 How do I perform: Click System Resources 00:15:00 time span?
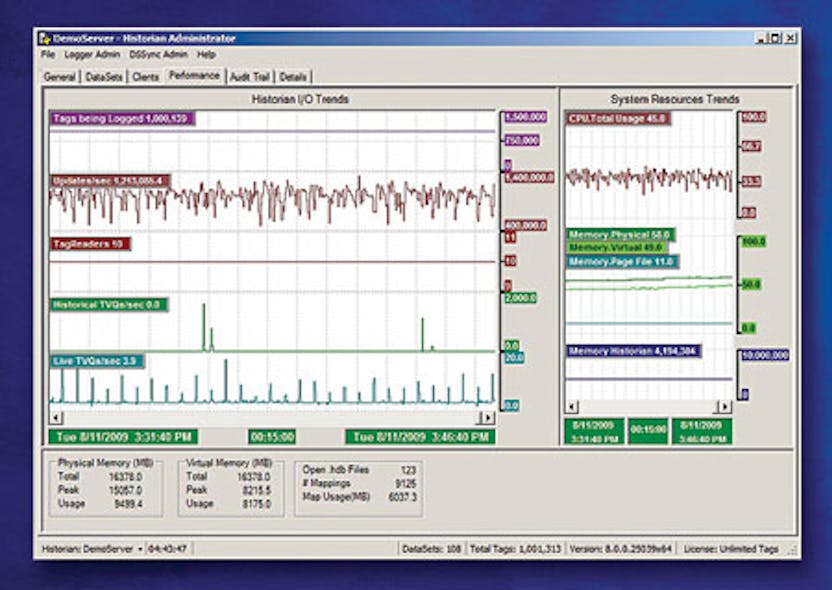[648, 432]
